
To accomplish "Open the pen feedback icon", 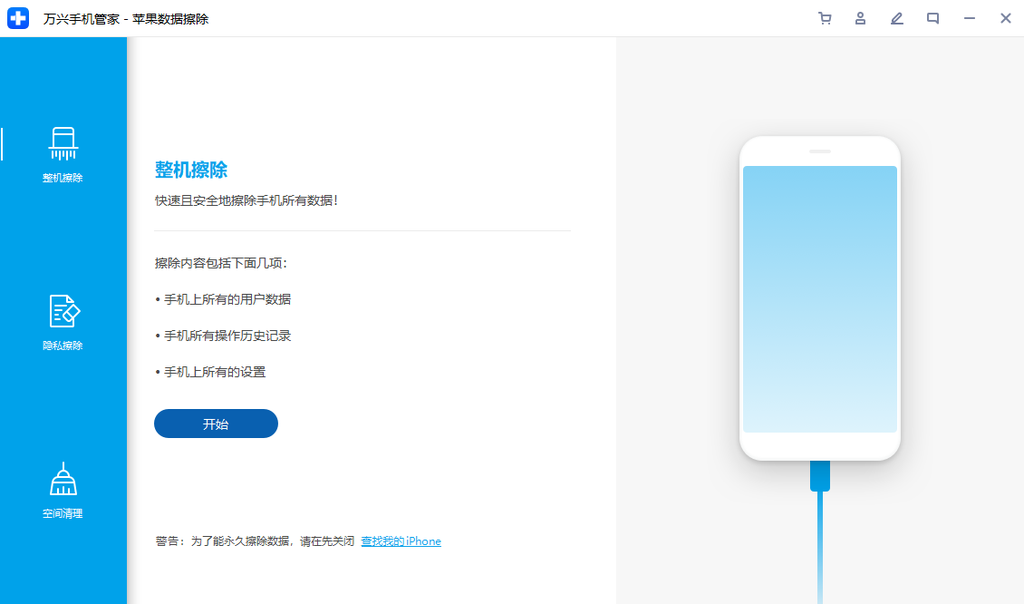I will point(896,18).
